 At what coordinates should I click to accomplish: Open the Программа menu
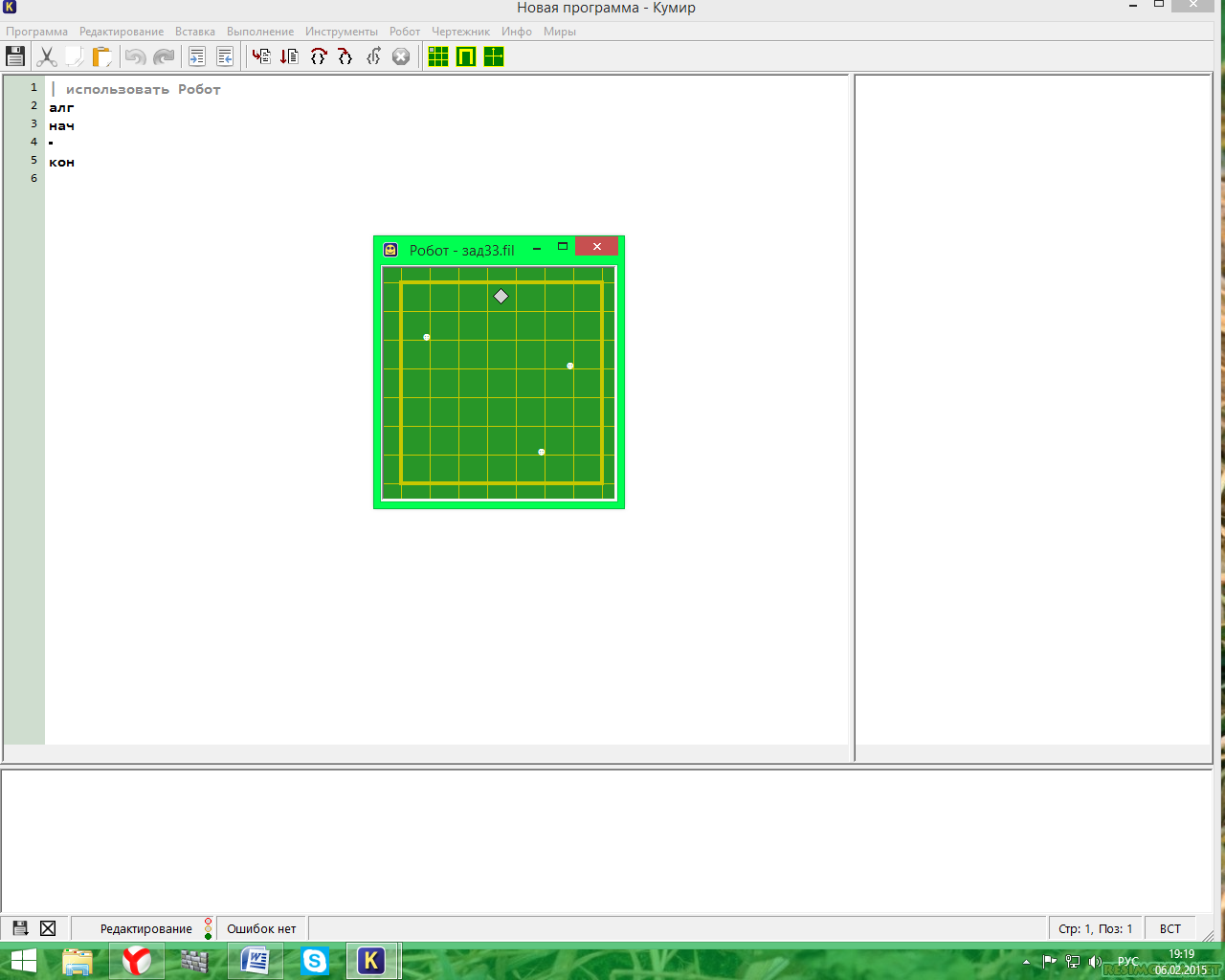(x=36, y=32)
